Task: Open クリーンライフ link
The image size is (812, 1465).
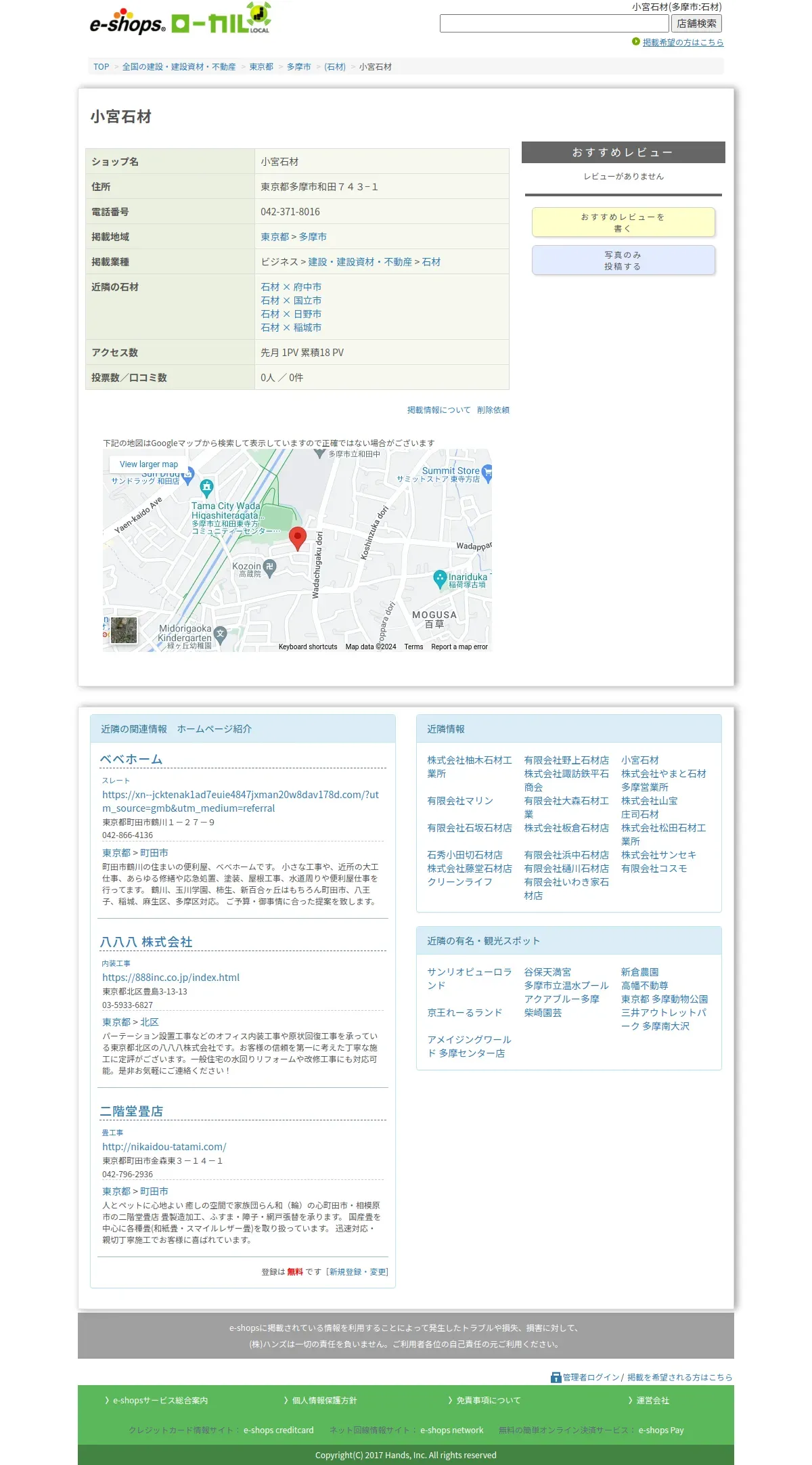Action: tap(460, 882)
